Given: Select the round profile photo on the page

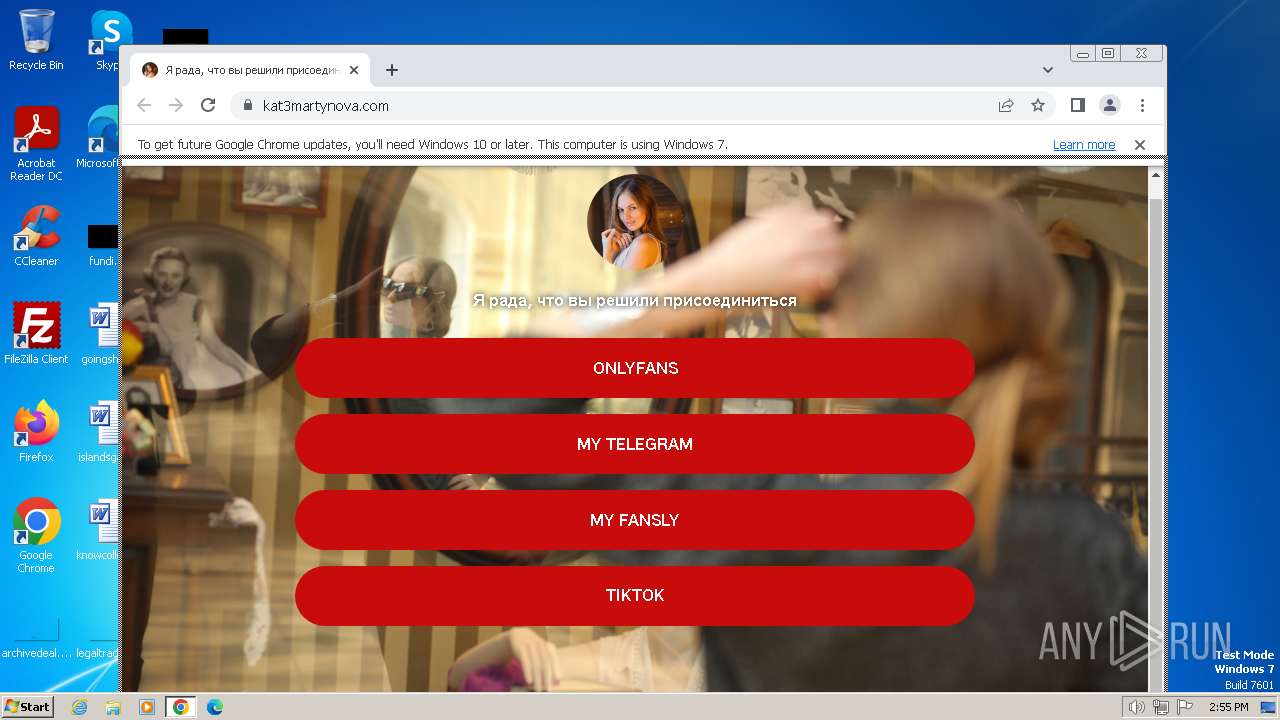Looking at the screenshot, I should tap(635, 222).
